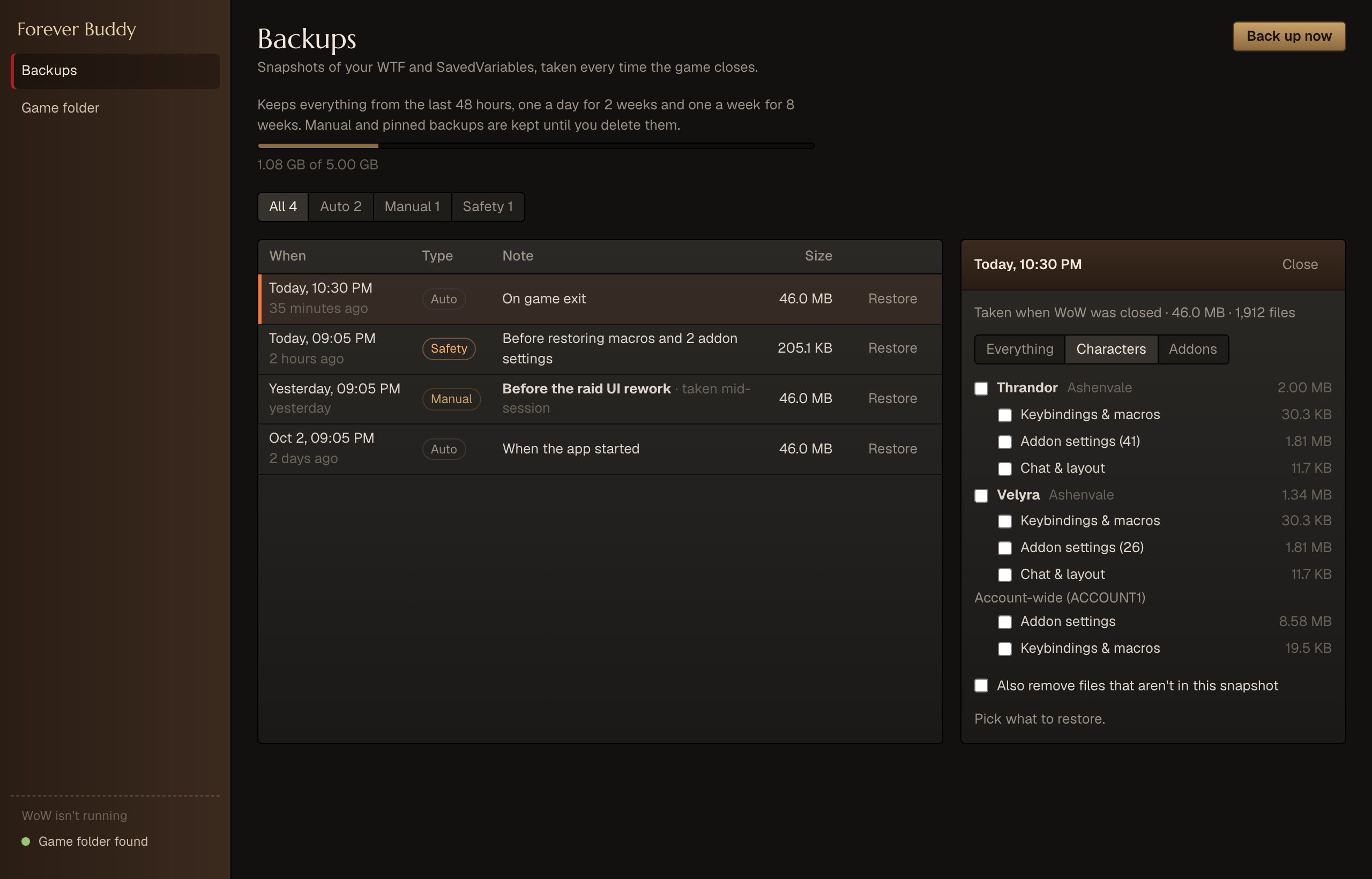Check account-wide Keybindings & macros checkbox

pyautogui.click(x=1004, y=649)
